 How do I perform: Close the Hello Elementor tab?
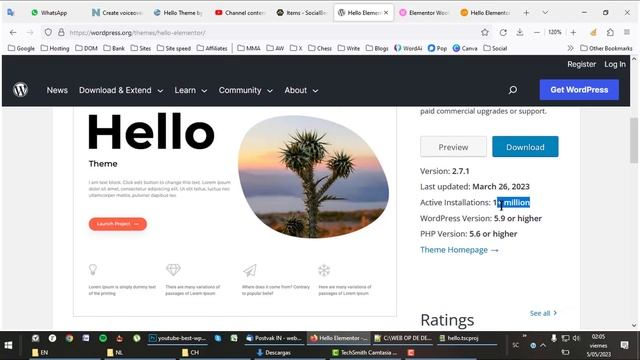(386, 13)
